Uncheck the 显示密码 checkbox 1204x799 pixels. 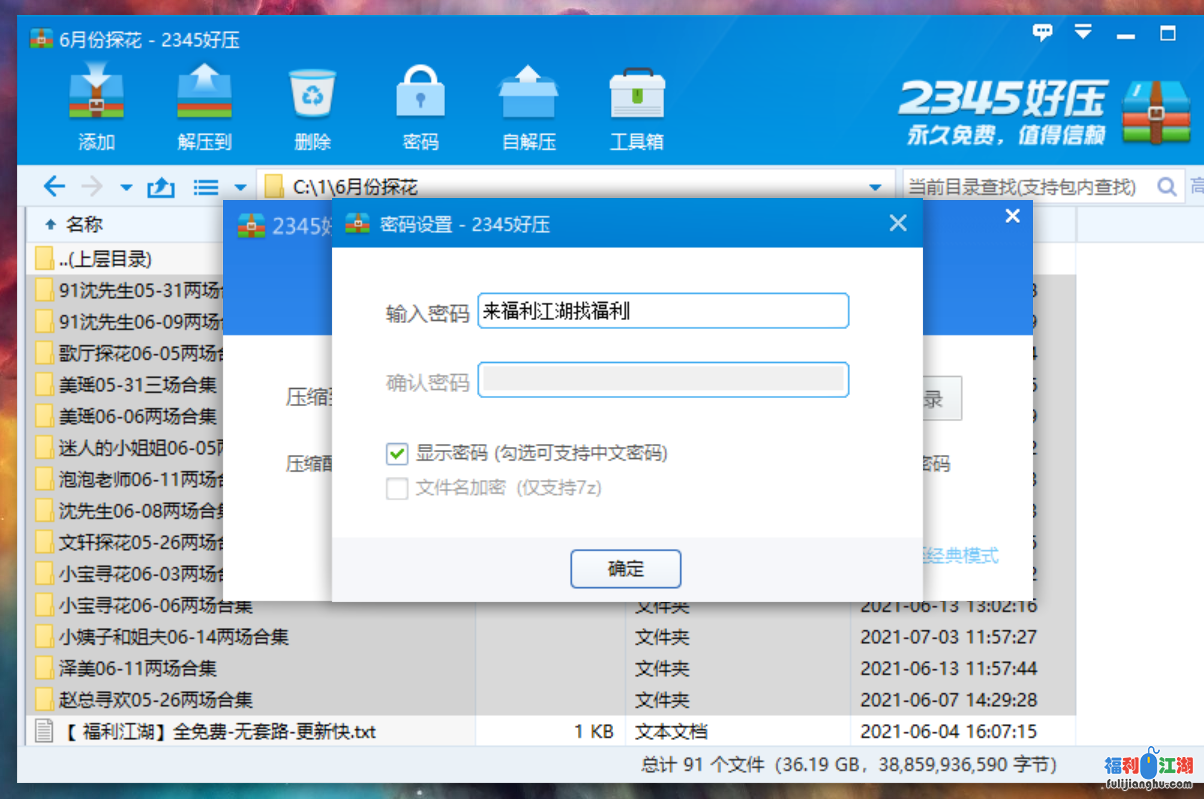[x=397, y=454]
